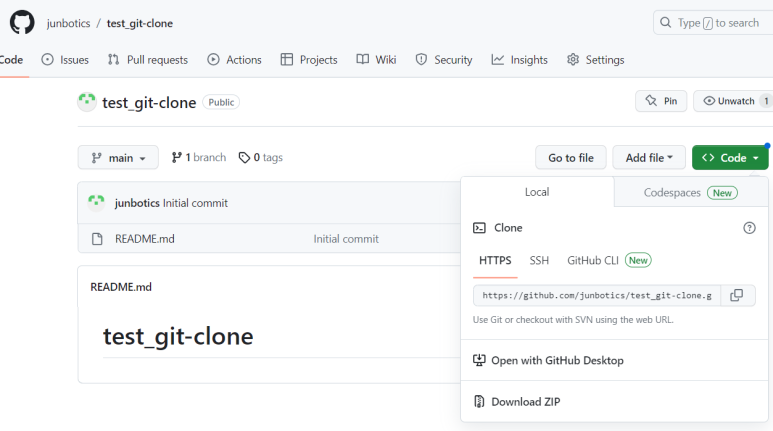Select the Local tab in clone panel
Viewport: 773px width, 431px height.
click(537, 192)
